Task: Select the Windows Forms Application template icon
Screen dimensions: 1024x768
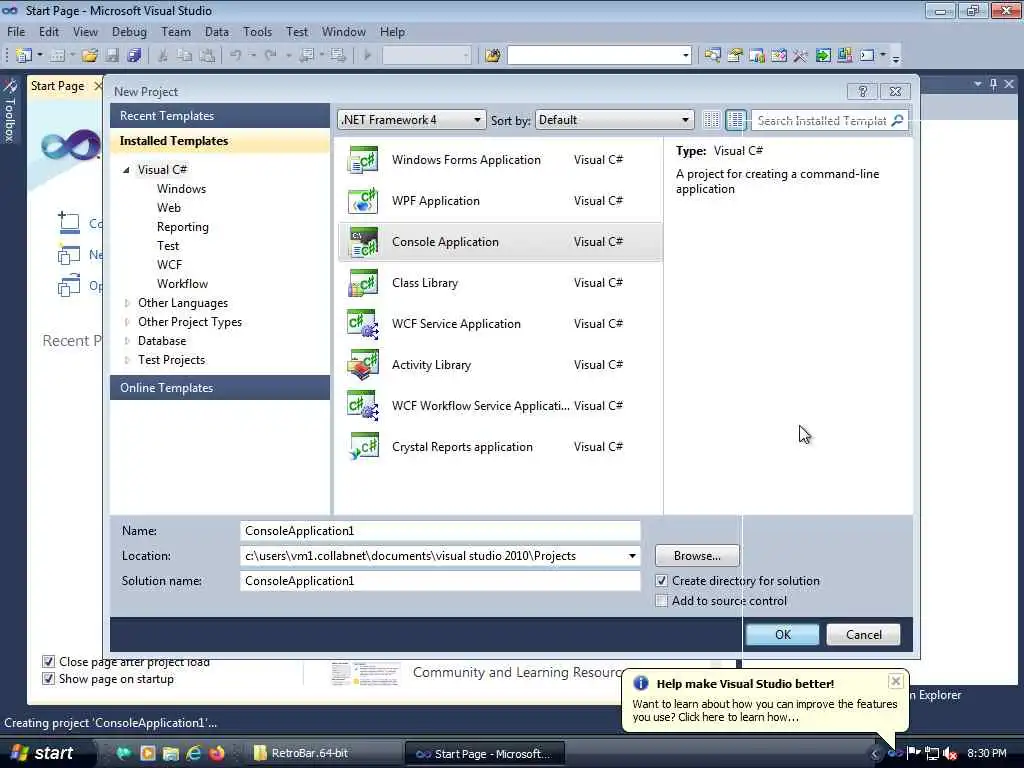Action: coord(363,160)
